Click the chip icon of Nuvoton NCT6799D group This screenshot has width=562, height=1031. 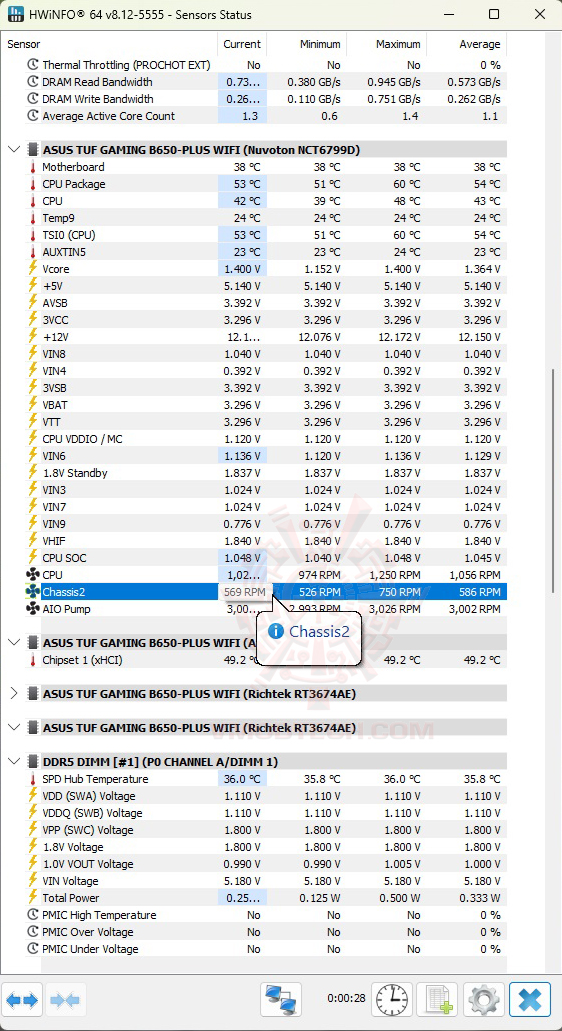click(x=32, y=149)
